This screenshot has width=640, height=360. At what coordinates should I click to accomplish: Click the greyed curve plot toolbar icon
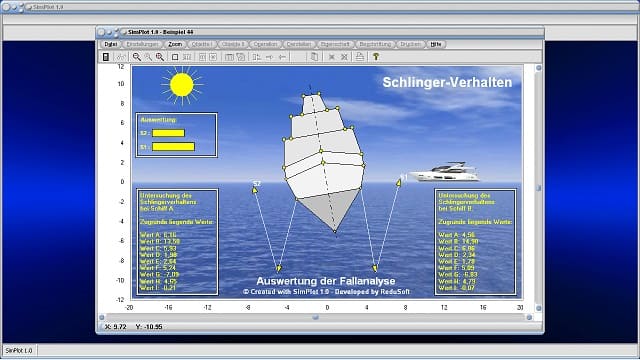click(x=121, y=57)
